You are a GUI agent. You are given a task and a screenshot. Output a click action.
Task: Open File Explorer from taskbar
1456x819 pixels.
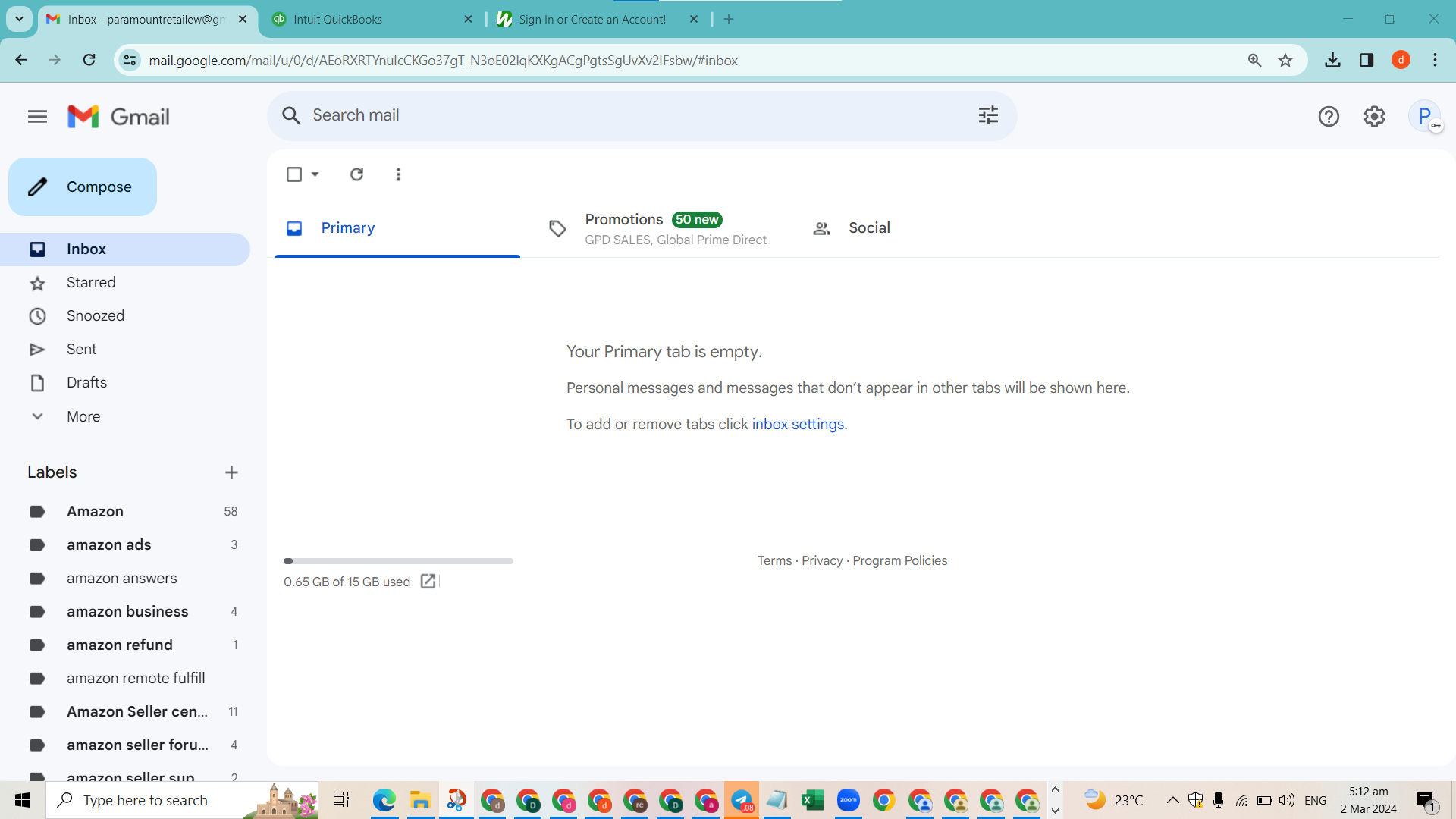click(420, 800)
